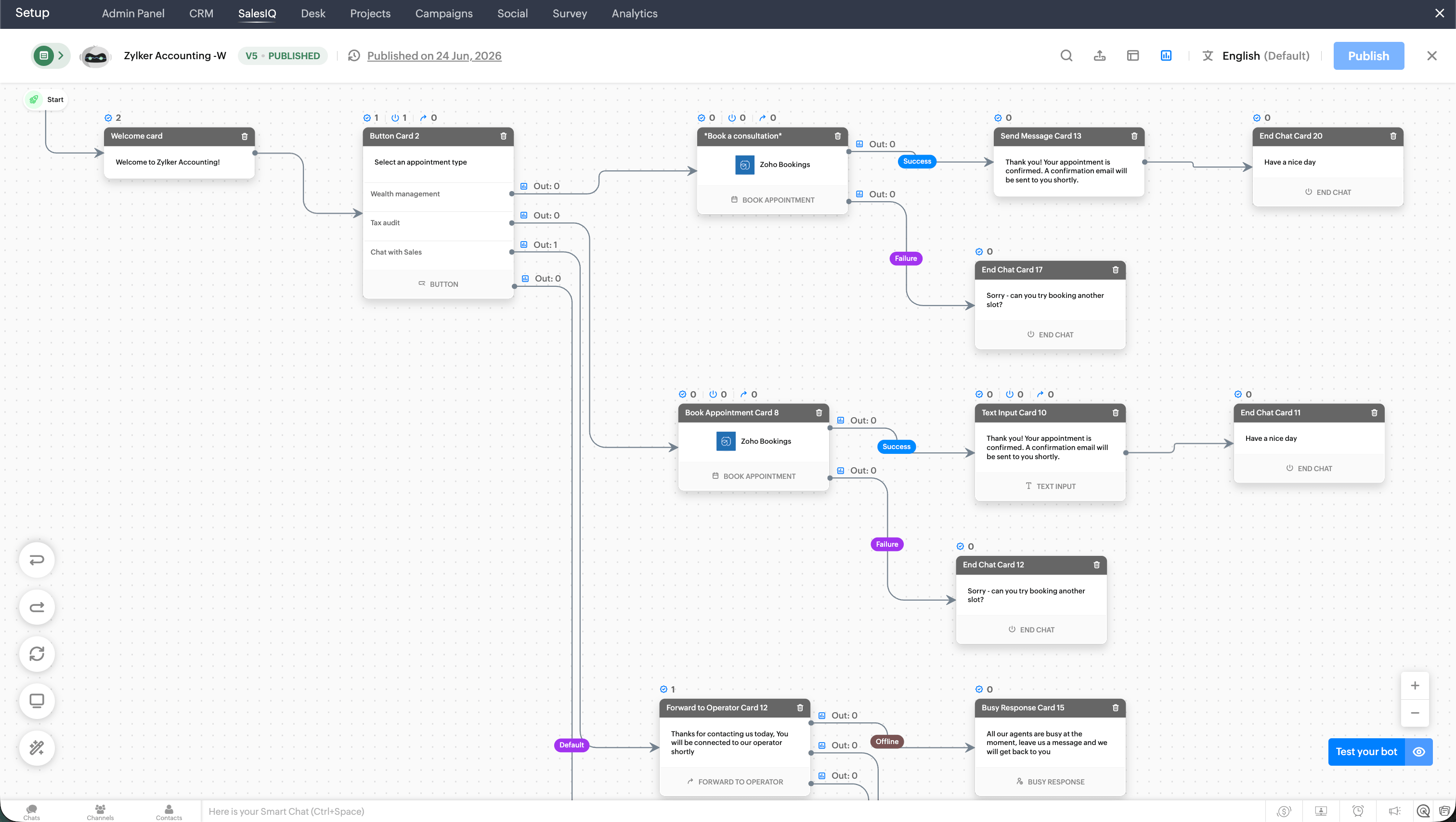Click the dollar icon in bottom right bar

pyautogui.click(x=1284, y=811)
